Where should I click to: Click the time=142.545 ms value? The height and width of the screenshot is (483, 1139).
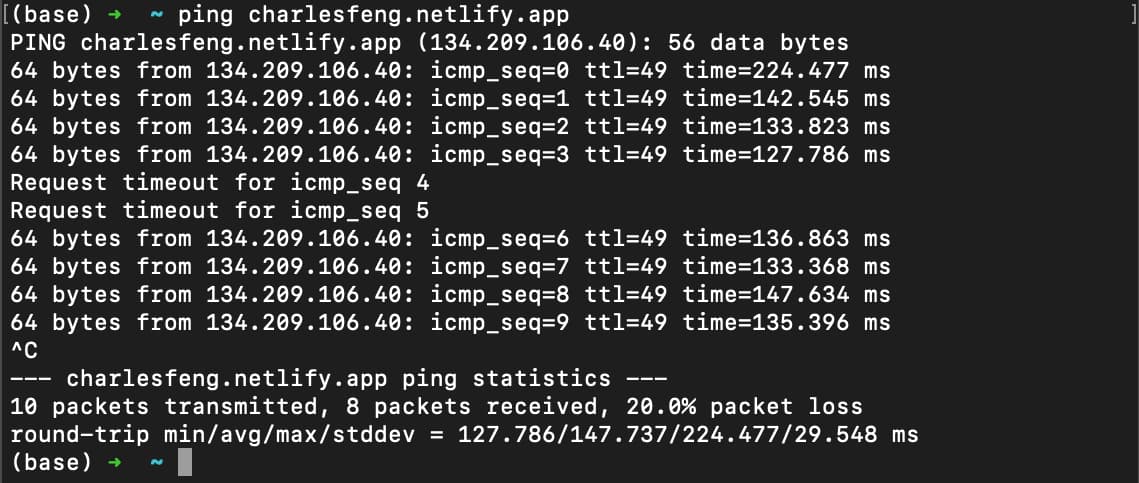(786, 99)
